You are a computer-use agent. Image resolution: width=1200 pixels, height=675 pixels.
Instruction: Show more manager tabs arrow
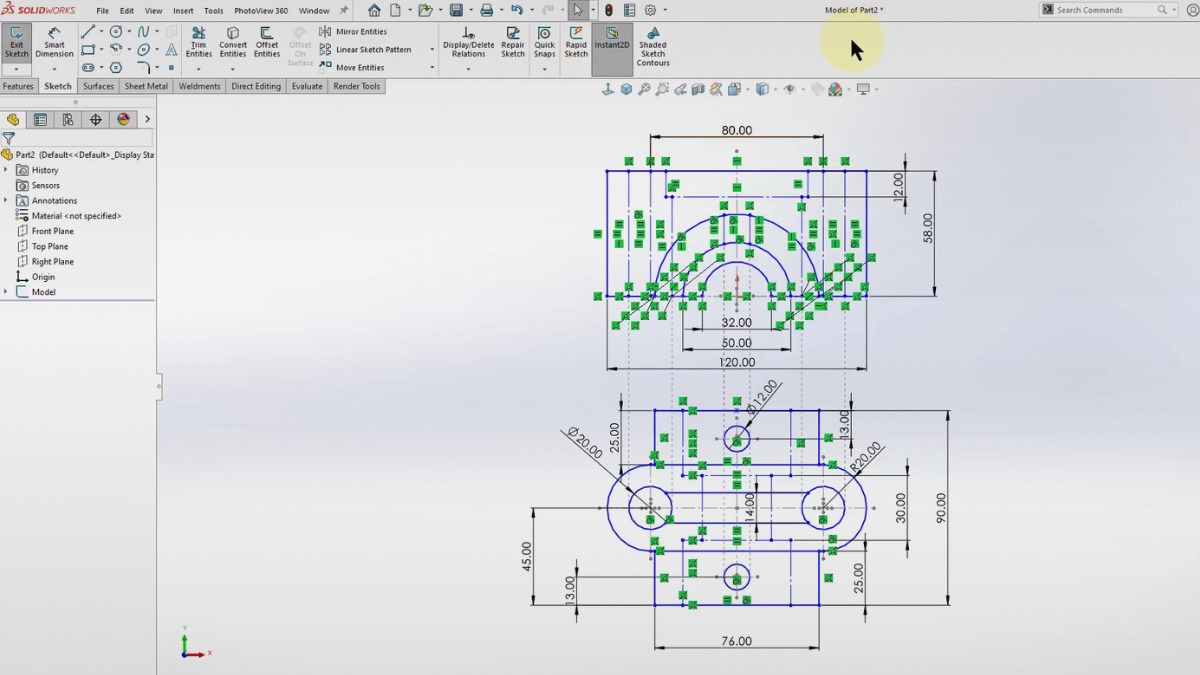[147, 119]
